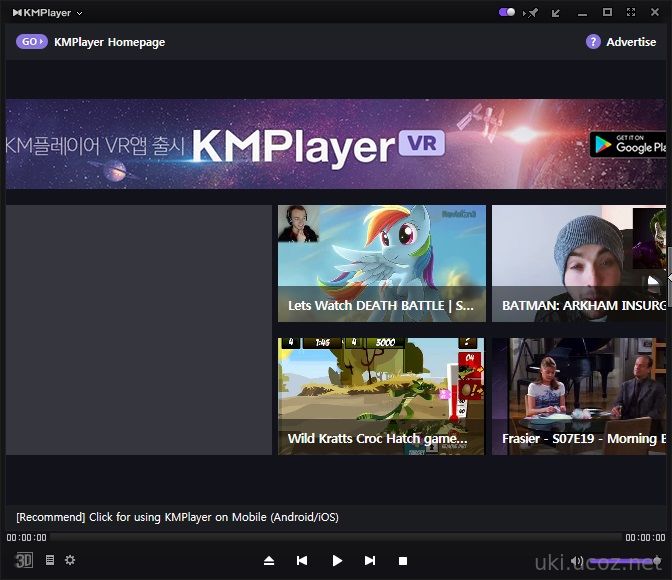Click the elapsed time counter on the left

(x=27, y=538)
